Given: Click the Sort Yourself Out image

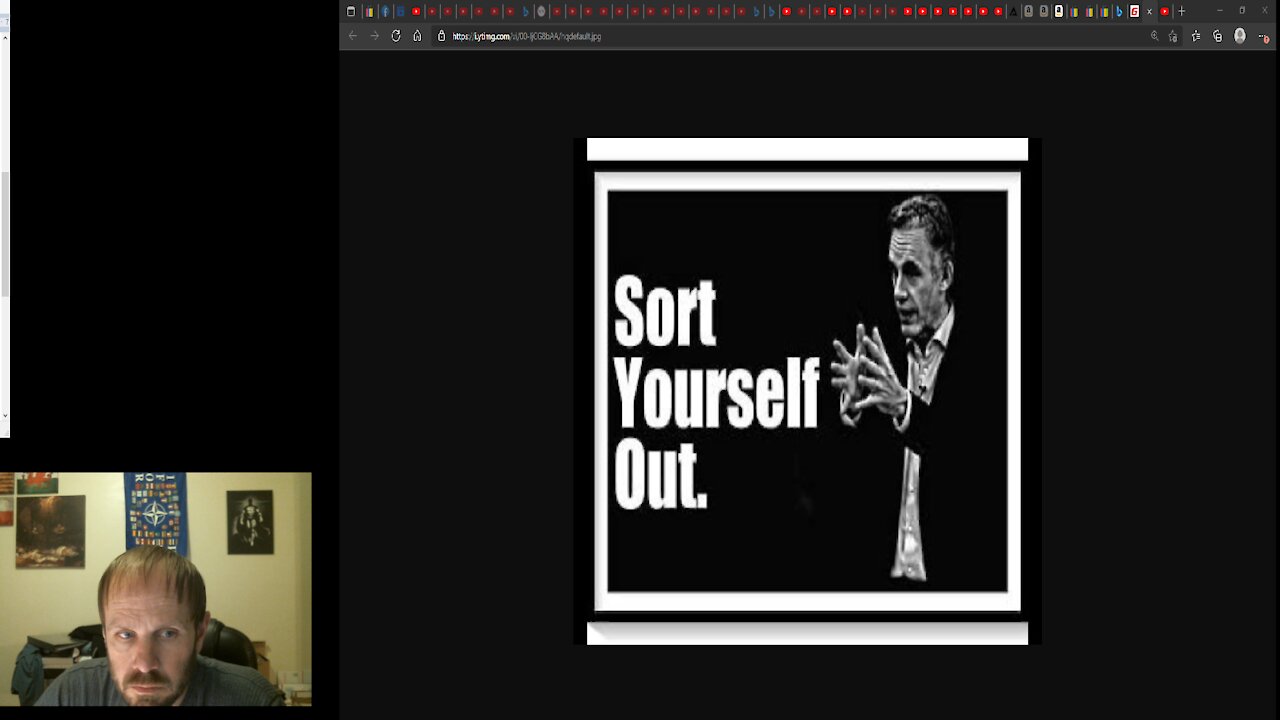Looking at the screenshot, I should pos(807,391).
